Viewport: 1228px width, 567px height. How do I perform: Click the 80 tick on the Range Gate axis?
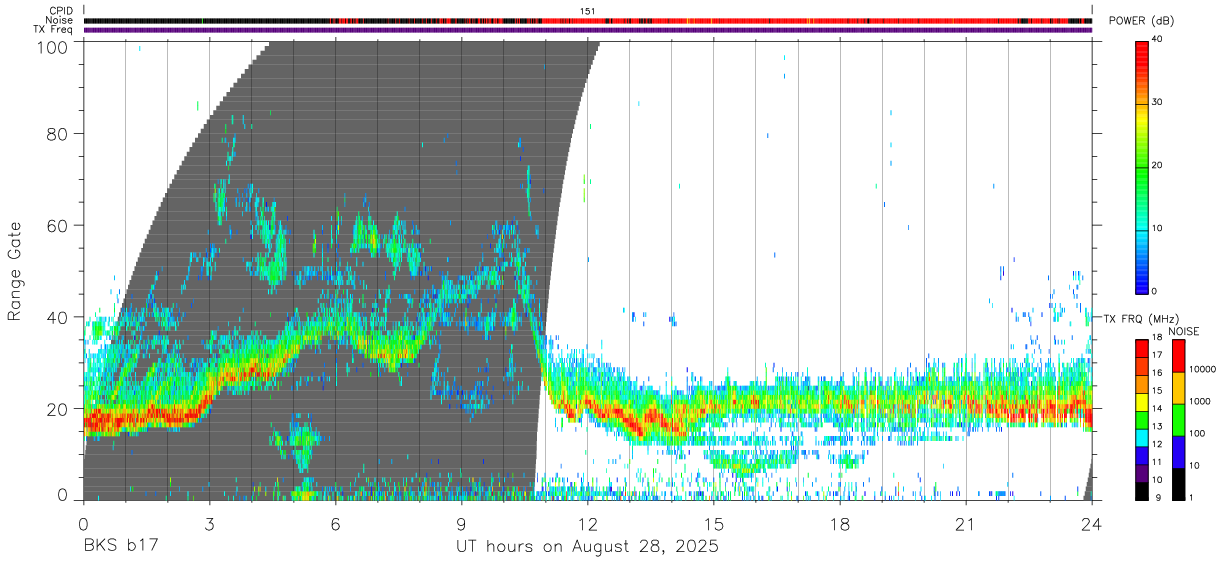56,132
